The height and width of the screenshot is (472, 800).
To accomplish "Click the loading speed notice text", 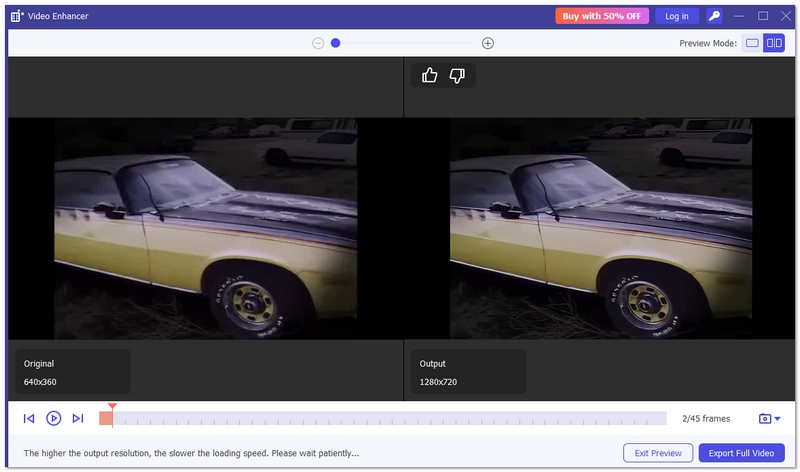I will tap(191, 453).
